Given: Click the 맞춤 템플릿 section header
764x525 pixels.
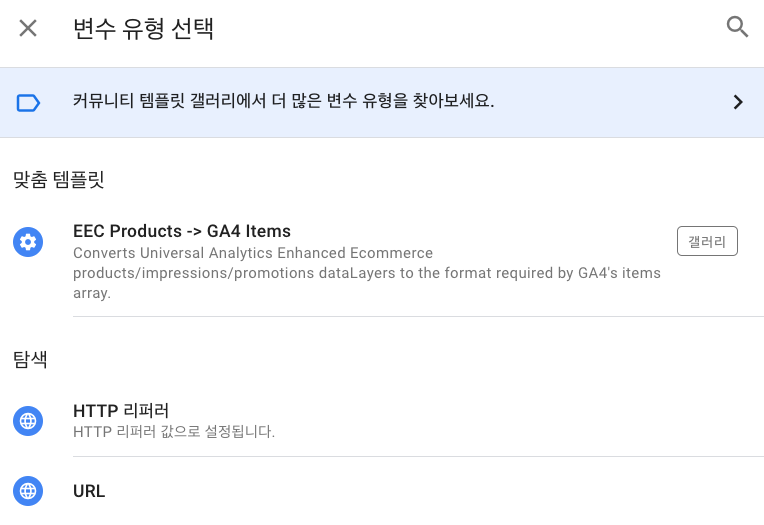Looking at the screenshot, I should [59, 180].
